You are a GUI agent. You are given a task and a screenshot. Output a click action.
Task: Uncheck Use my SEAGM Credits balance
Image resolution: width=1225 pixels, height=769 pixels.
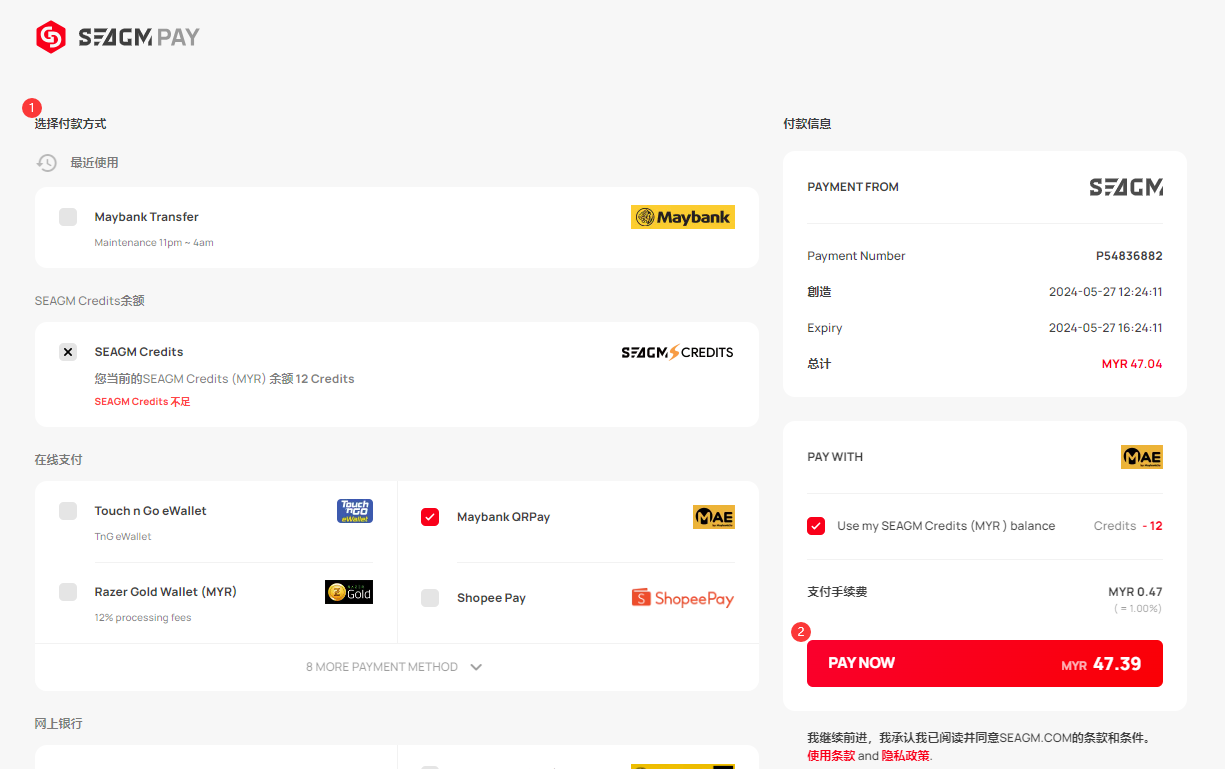coord(816,526)
